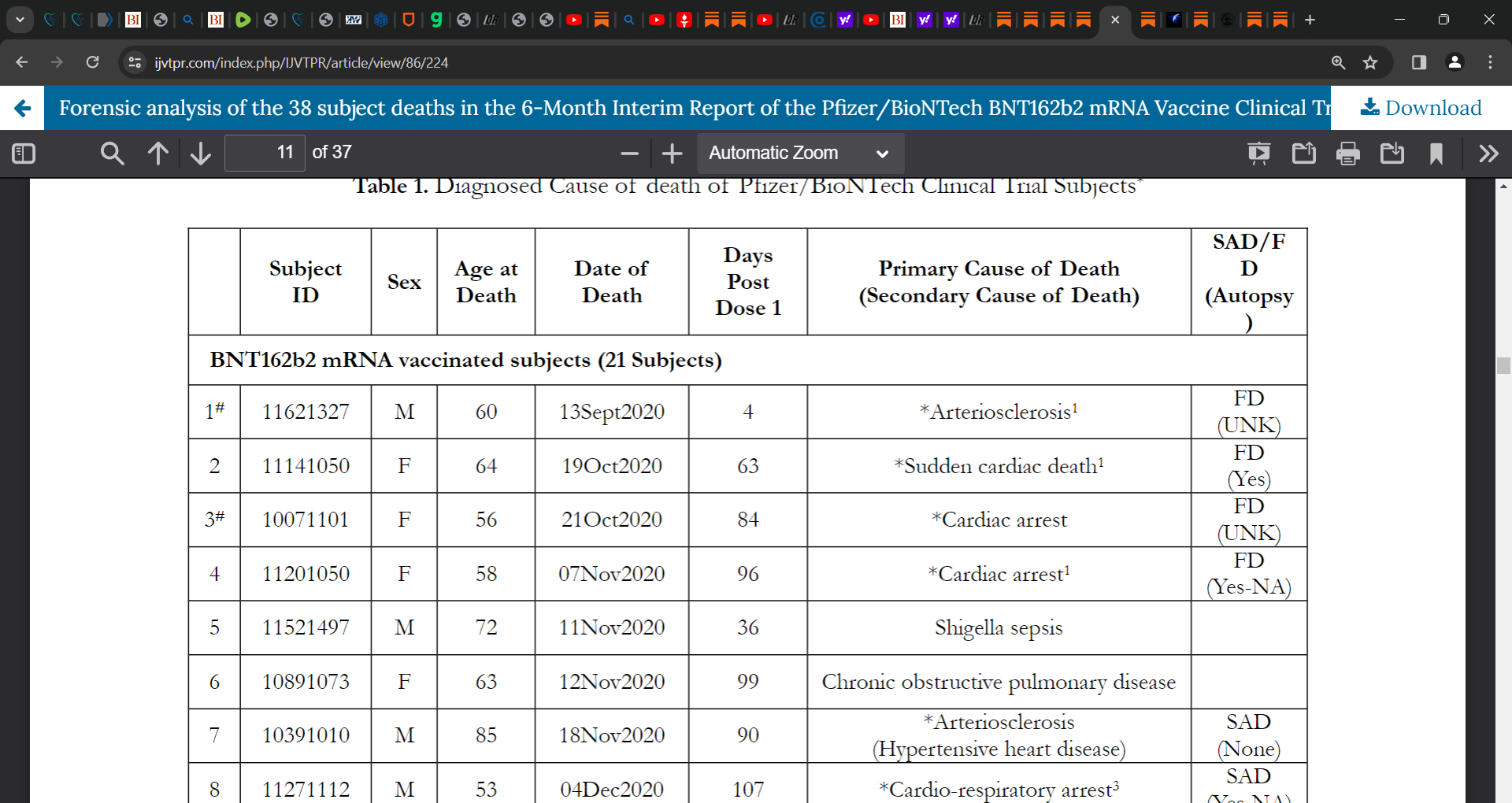Click the address bar URL
Viewport: 1512px width, 803px height.
pyautogui.click(x=301, y=63)
